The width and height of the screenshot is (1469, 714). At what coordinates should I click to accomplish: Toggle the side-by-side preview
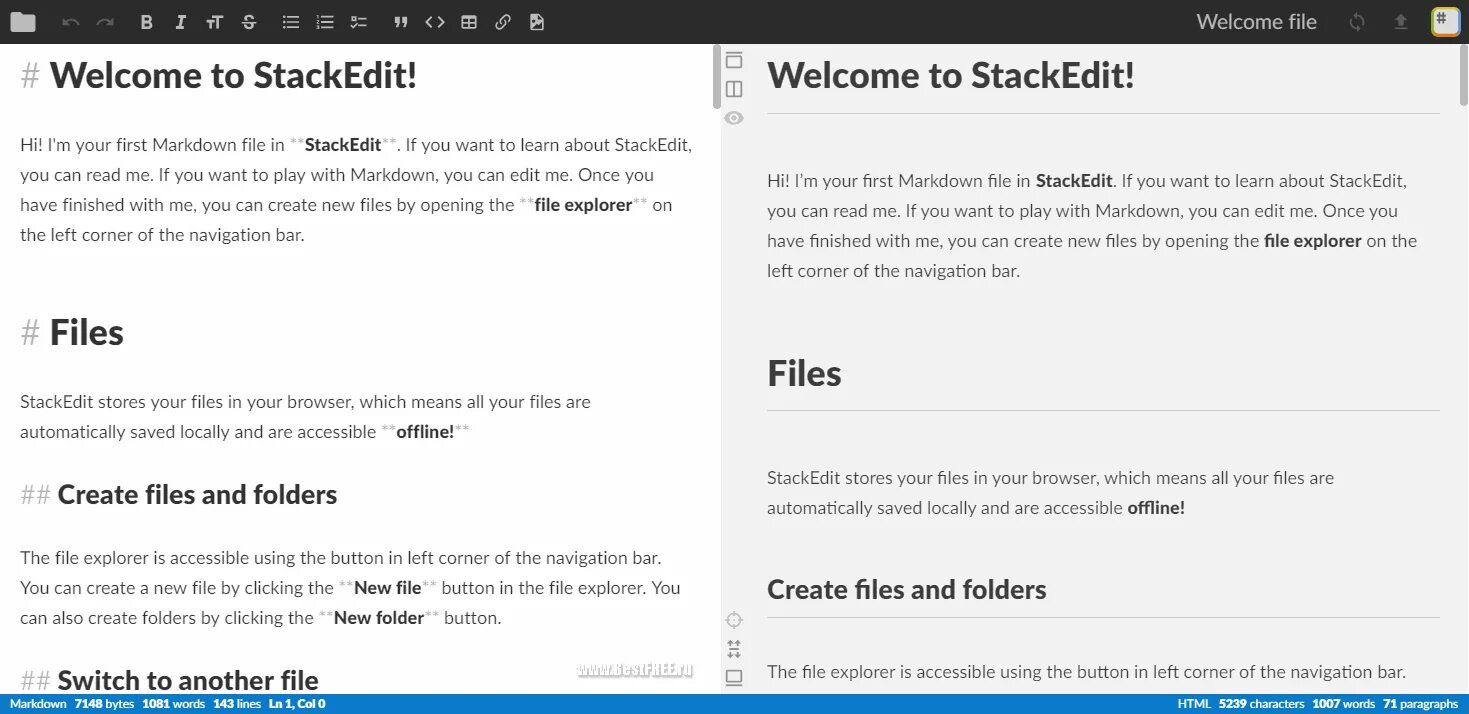pos(734,89)
